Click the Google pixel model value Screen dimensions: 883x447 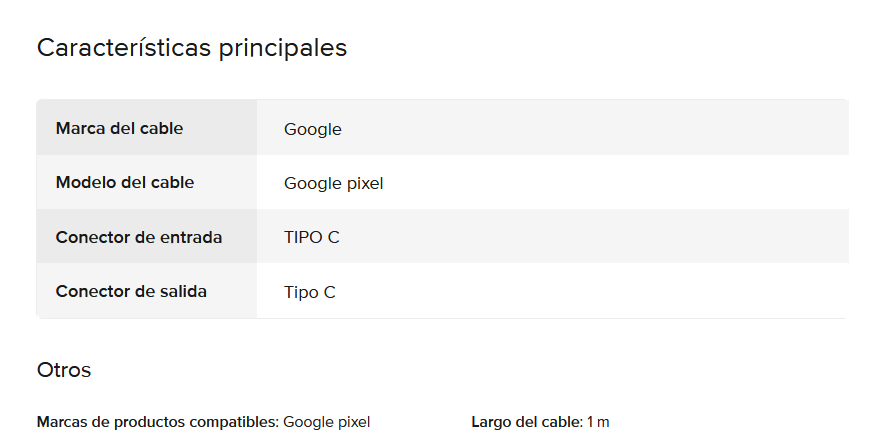coord(333,184)
